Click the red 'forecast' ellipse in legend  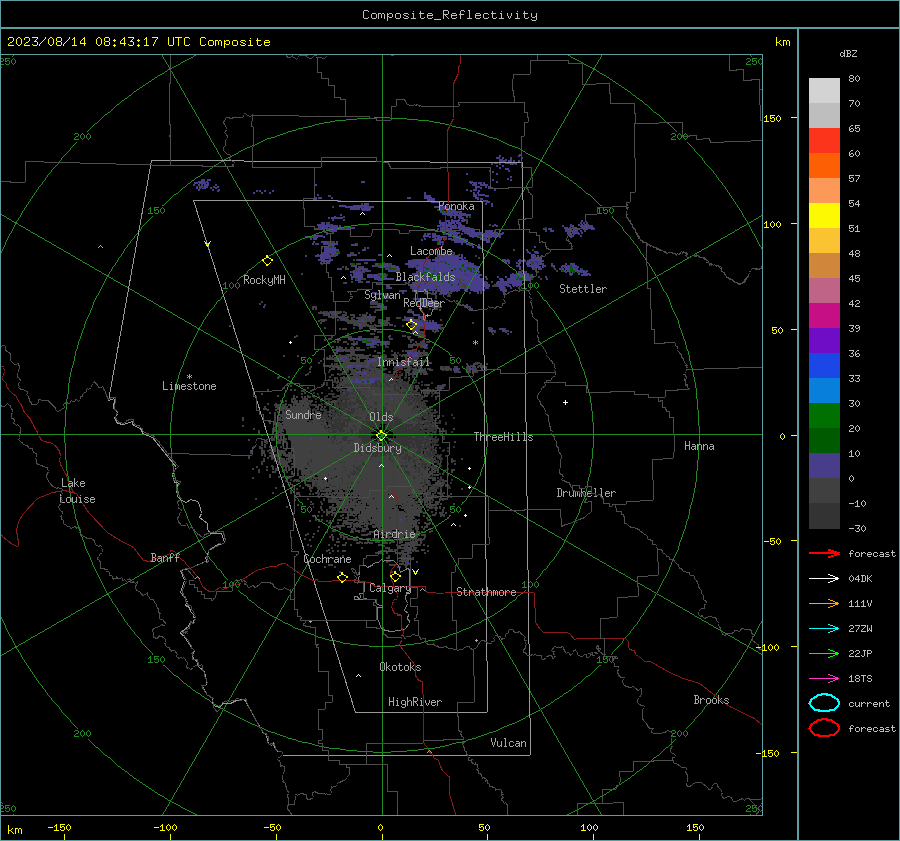tap(824, 728)
